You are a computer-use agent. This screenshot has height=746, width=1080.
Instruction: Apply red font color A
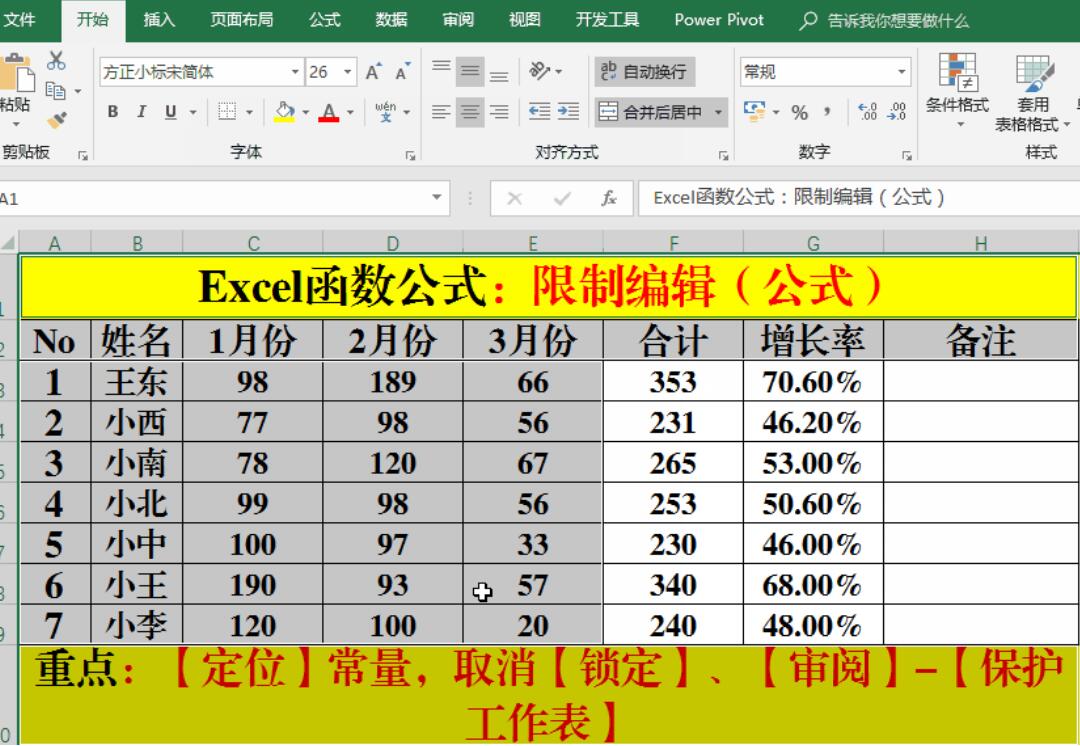(329, 112)
